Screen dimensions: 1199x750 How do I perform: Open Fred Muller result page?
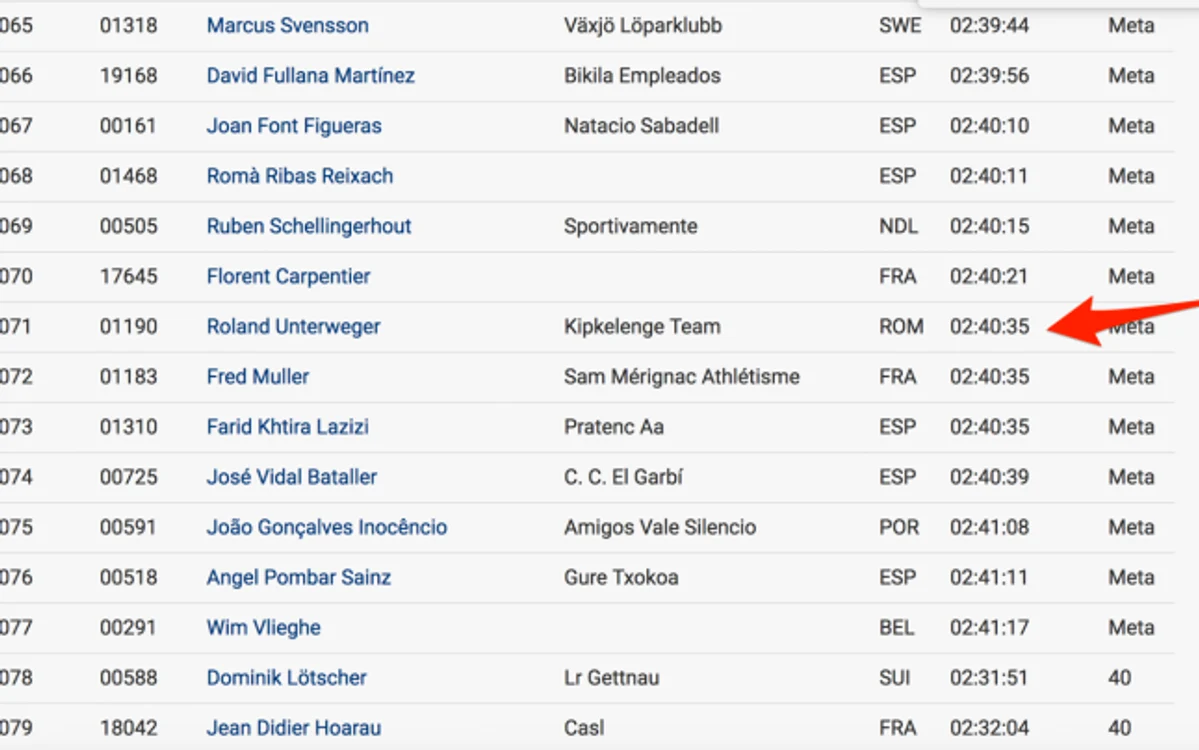click(x=258, y=376)
